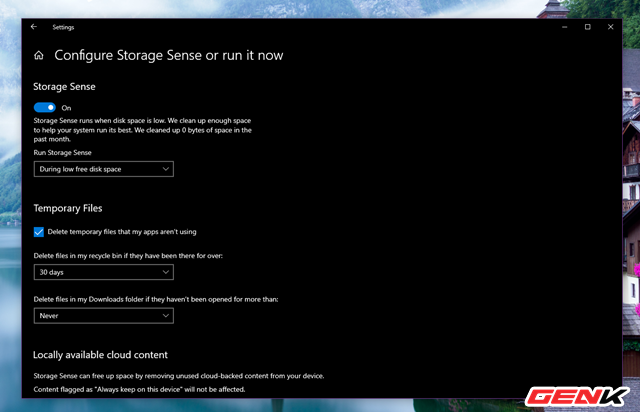640x412 pixels.
Task: Uncheck Delete temporary files that apps aren't using
Action: [39, 231]
